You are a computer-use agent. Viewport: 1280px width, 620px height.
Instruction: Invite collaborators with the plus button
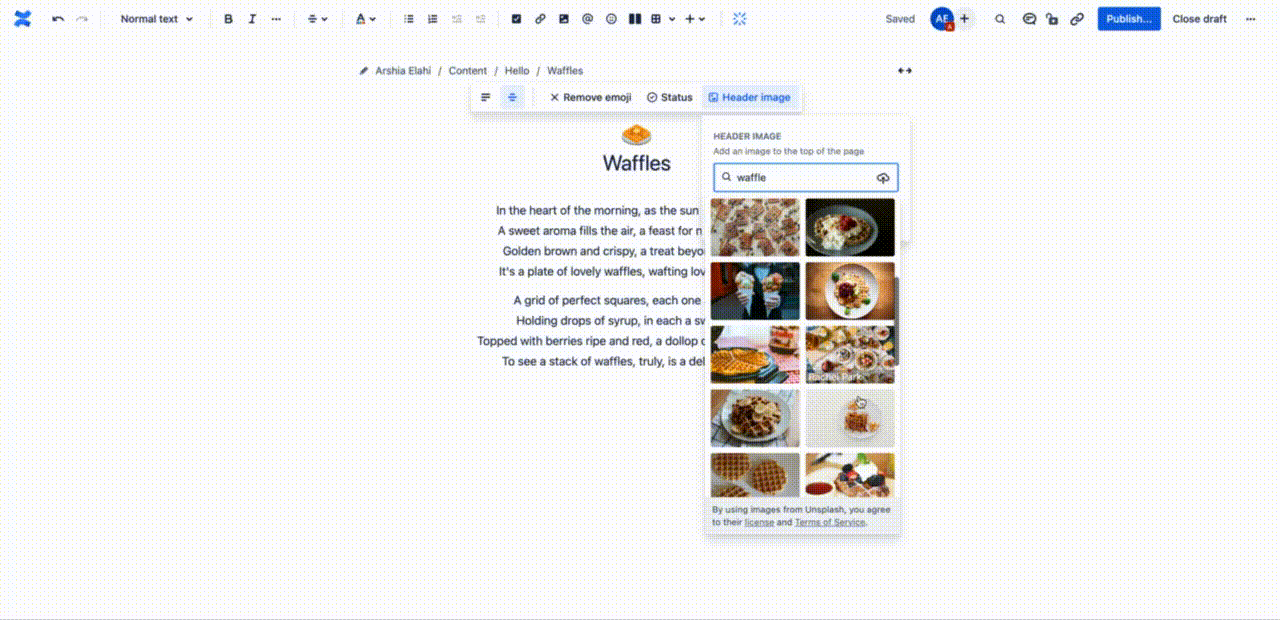[x=964, y=19]
